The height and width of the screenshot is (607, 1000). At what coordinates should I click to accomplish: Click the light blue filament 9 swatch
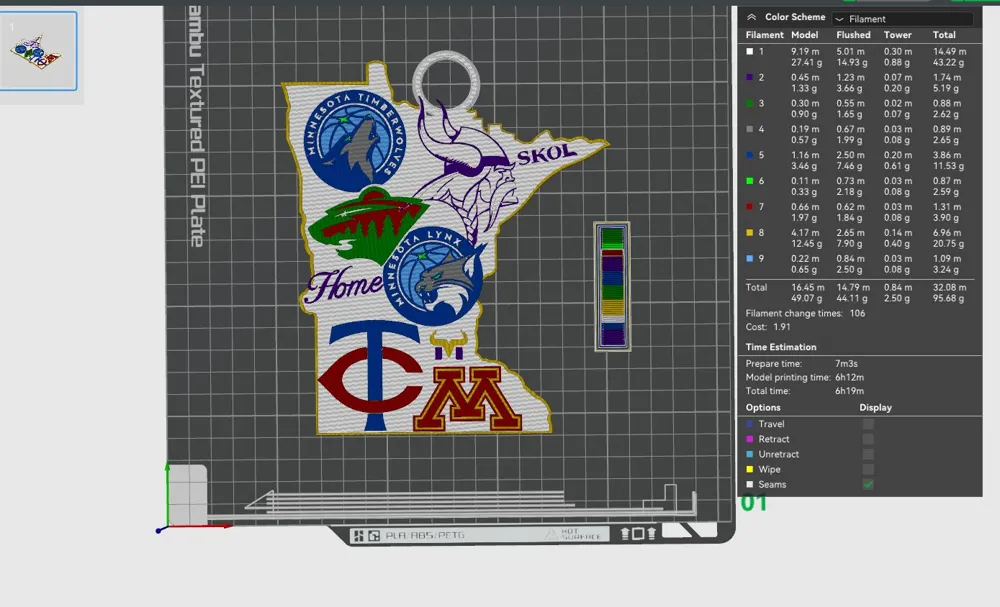click(750, 258)
